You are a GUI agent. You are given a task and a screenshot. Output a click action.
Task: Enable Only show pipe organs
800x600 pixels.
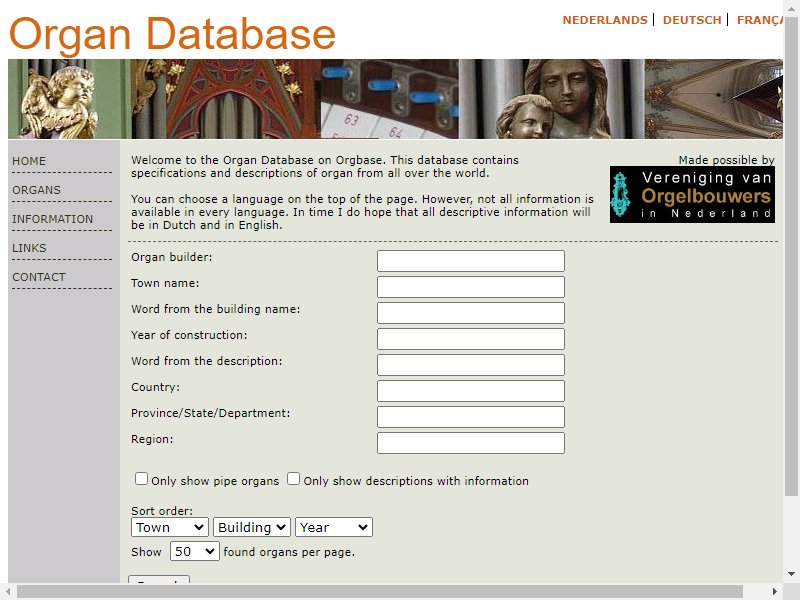tap(141, 479)
